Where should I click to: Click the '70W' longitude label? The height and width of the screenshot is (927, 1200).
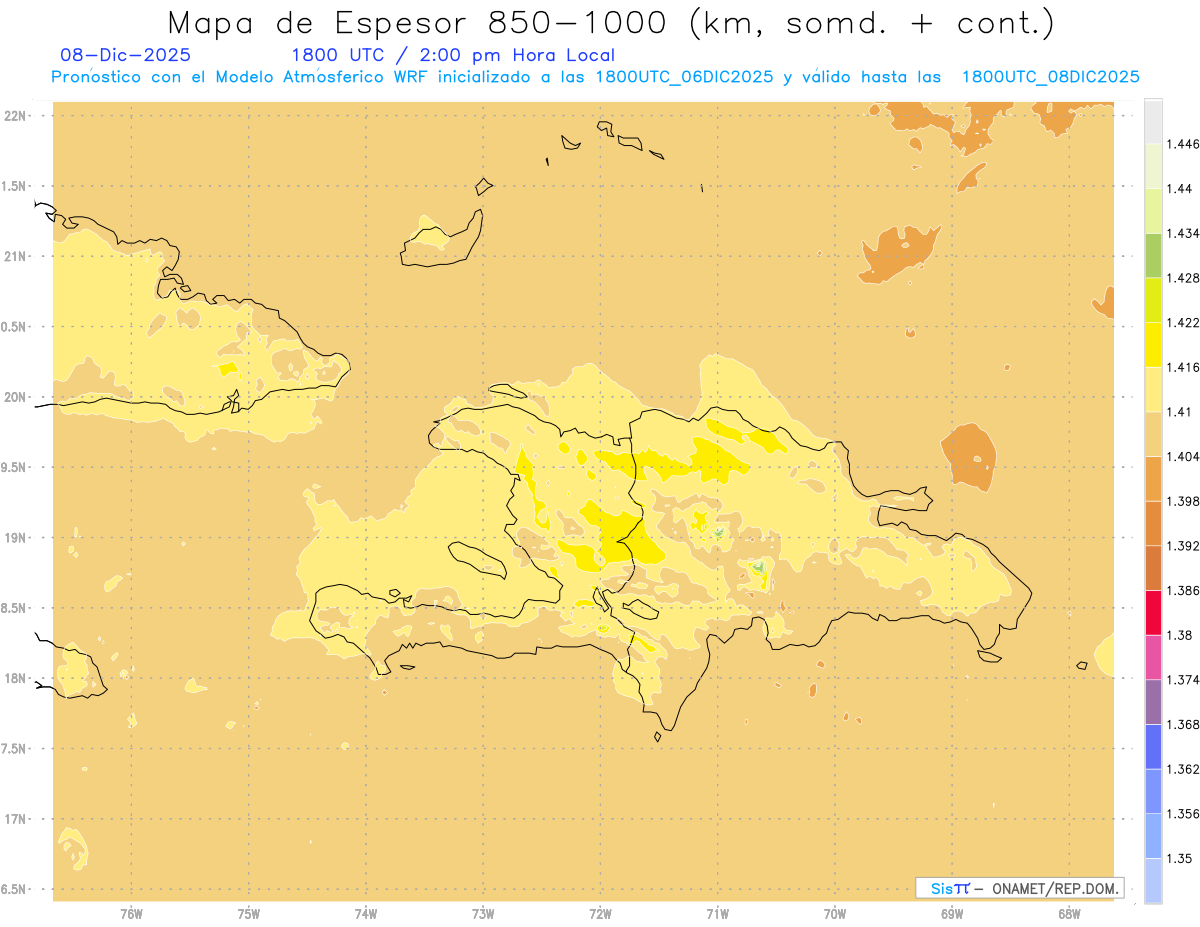(835, 914)
